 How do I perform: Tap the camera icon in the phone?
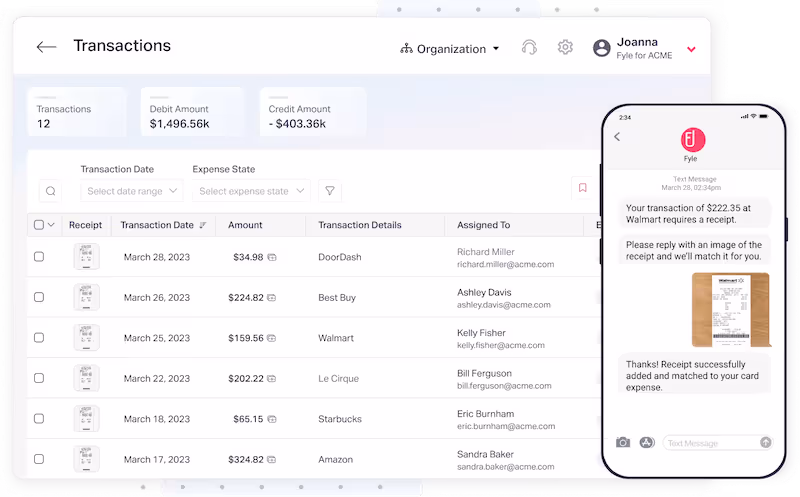click(623, 442)
